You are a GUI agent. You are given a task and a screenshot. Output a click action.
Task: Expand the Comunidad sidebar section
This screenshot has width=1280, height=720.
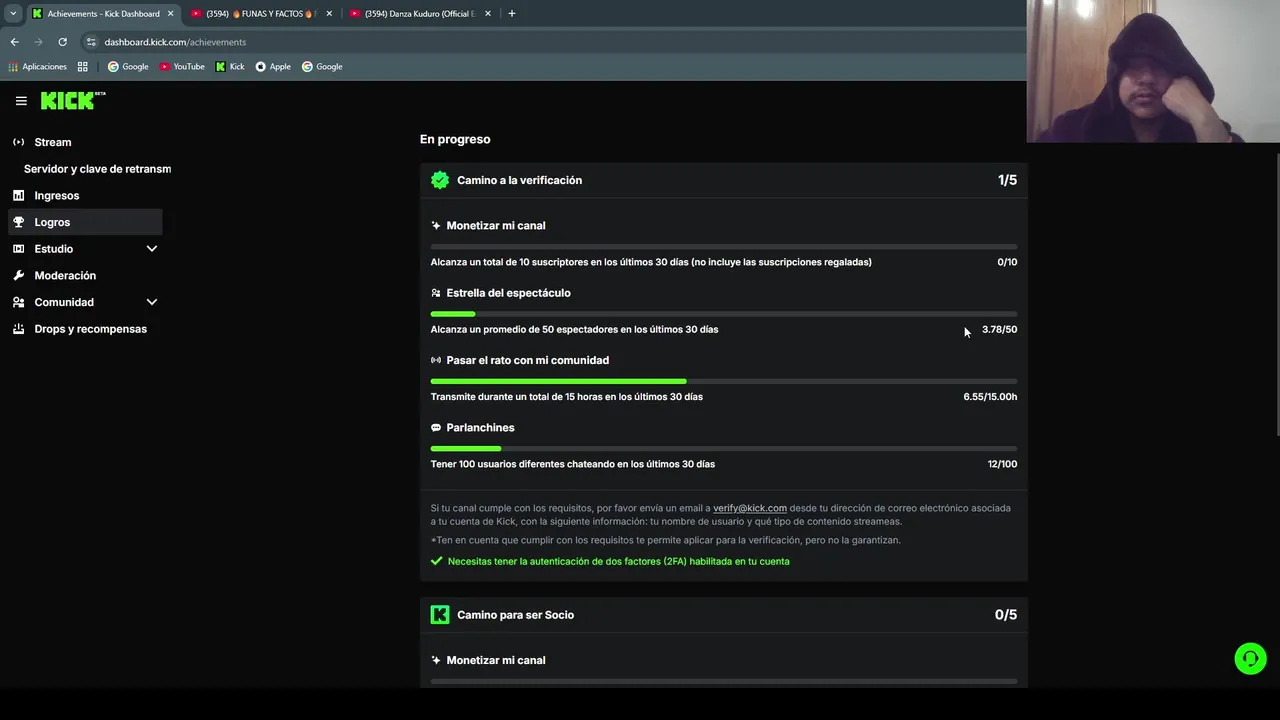(152, 302)
